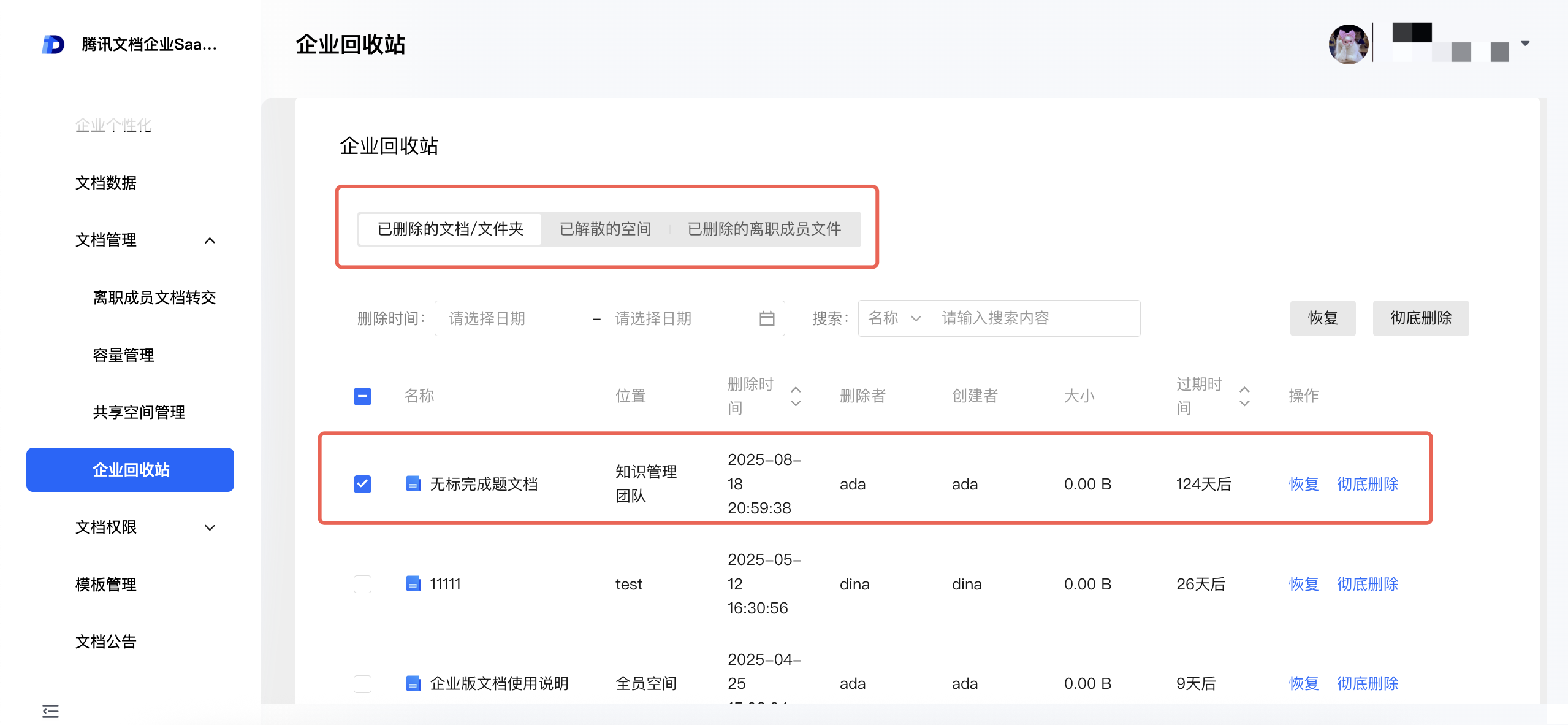Toggle the select-all header checkbox

click(x=362, y=396)
